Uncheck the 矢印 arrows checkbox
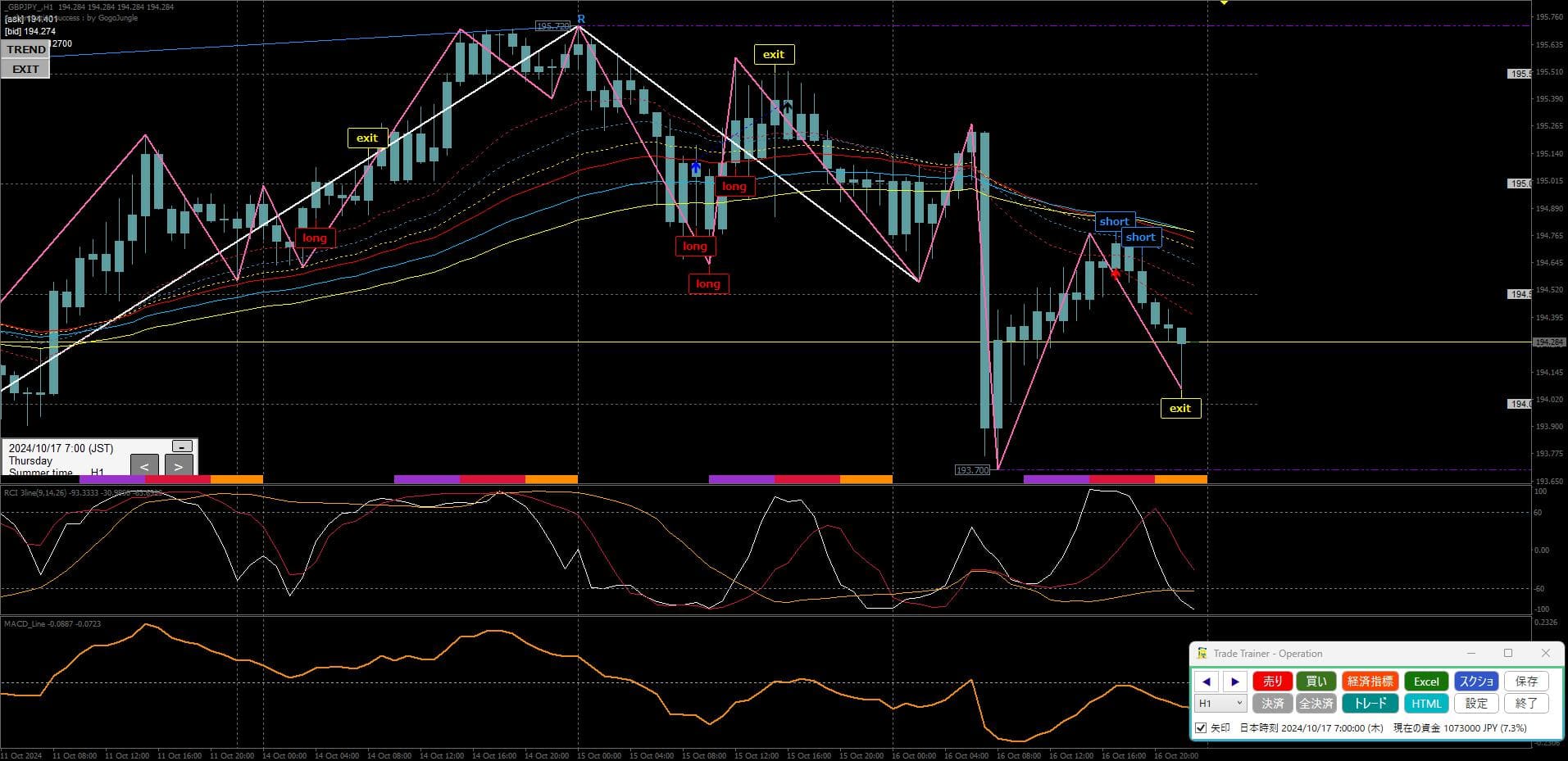 pos(1201,727)
